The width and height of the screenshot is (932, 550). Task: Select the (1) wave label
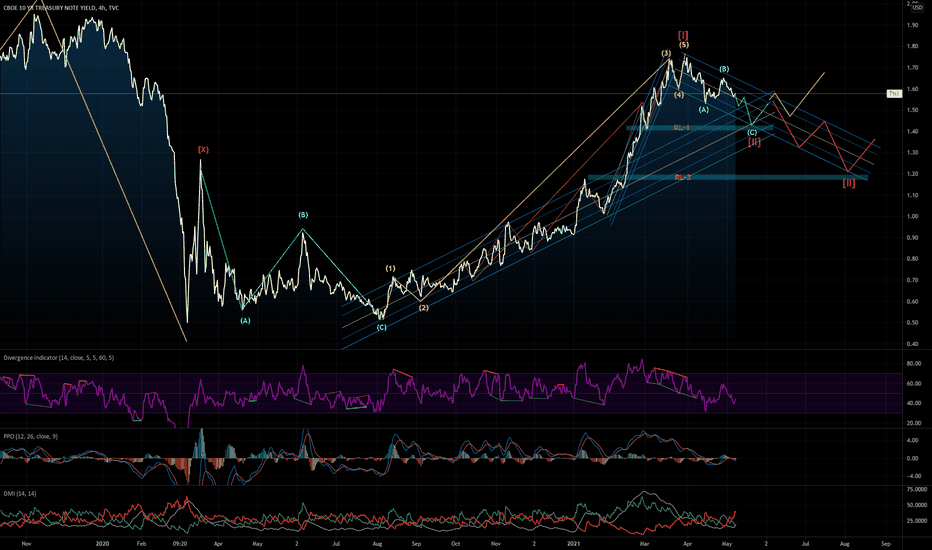391,268
